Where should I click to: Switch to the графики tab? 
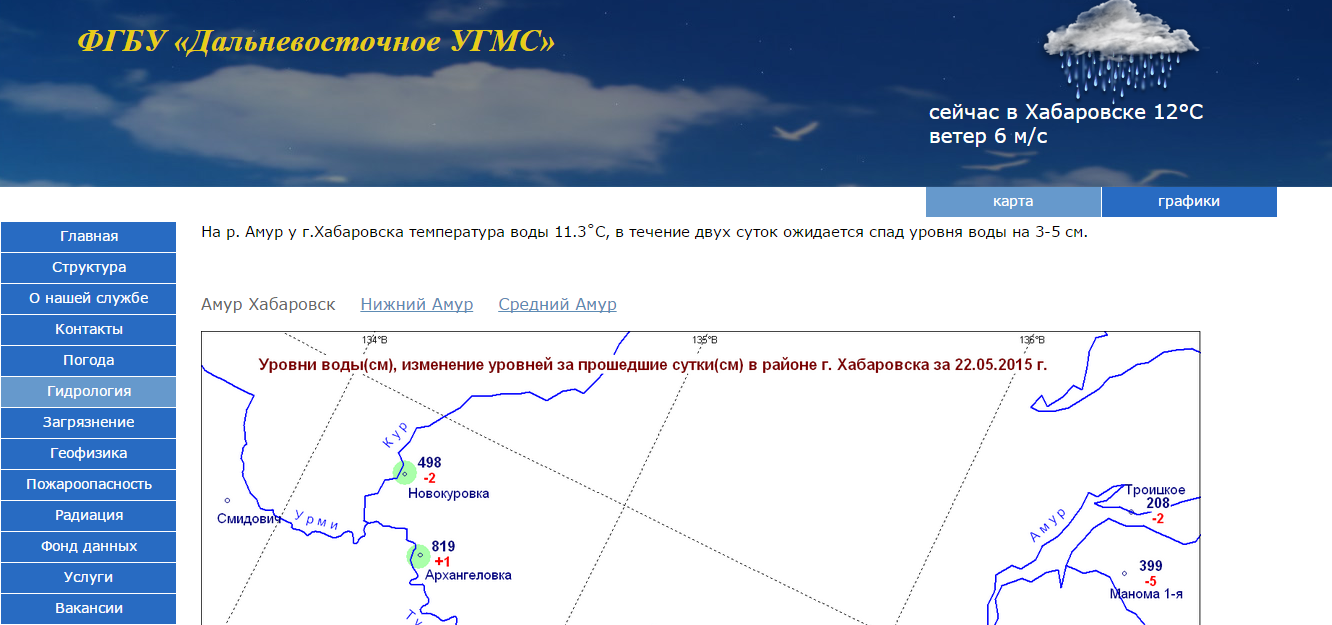1189,201
